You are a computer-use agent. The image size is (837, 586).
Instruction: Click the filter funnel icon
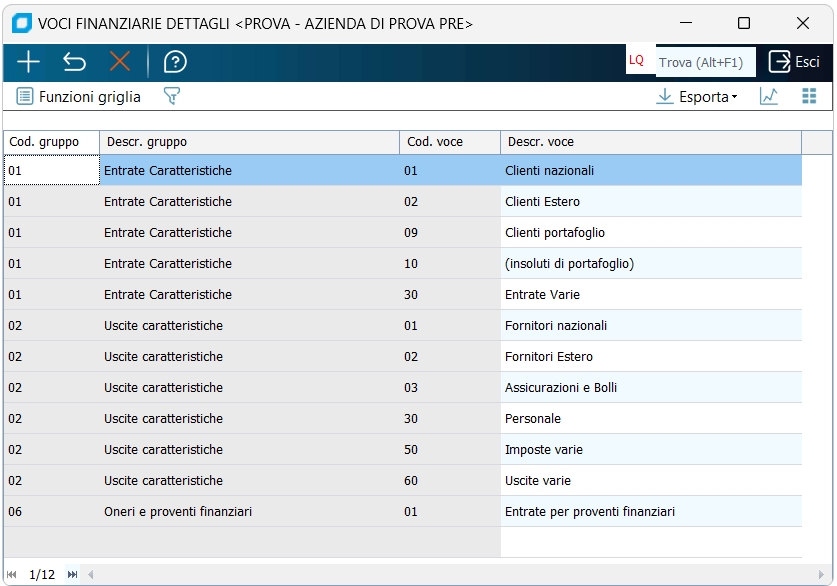pos(172,97)
